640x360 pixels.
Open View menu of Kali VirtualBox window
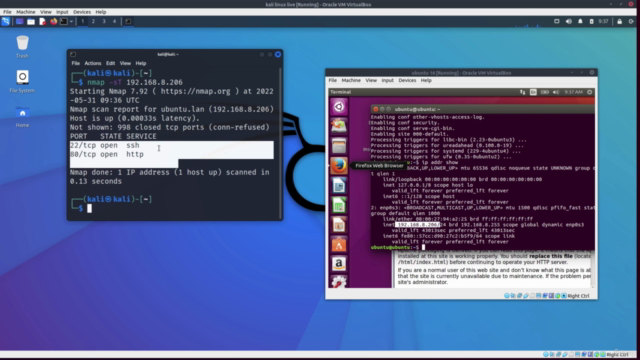[46, 12]
